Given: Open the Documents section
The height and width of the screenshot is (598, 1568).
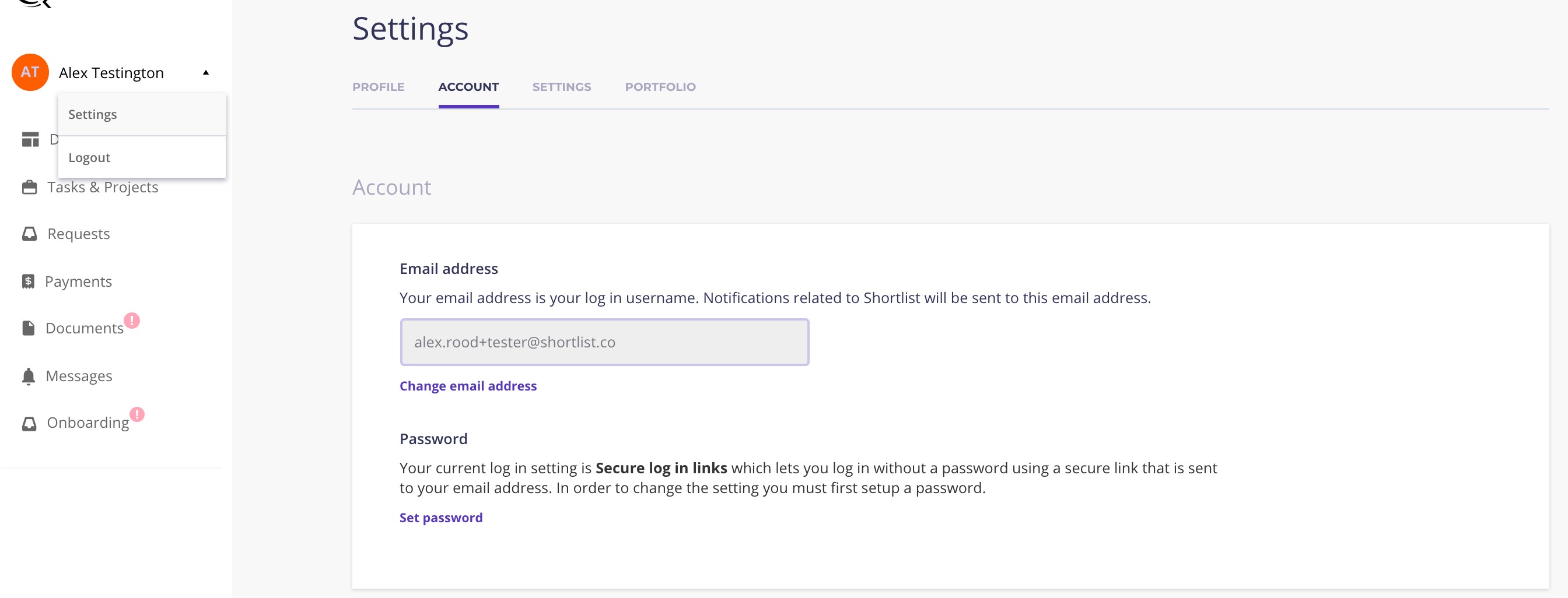Looking at the screenshot, I should 85,328.
